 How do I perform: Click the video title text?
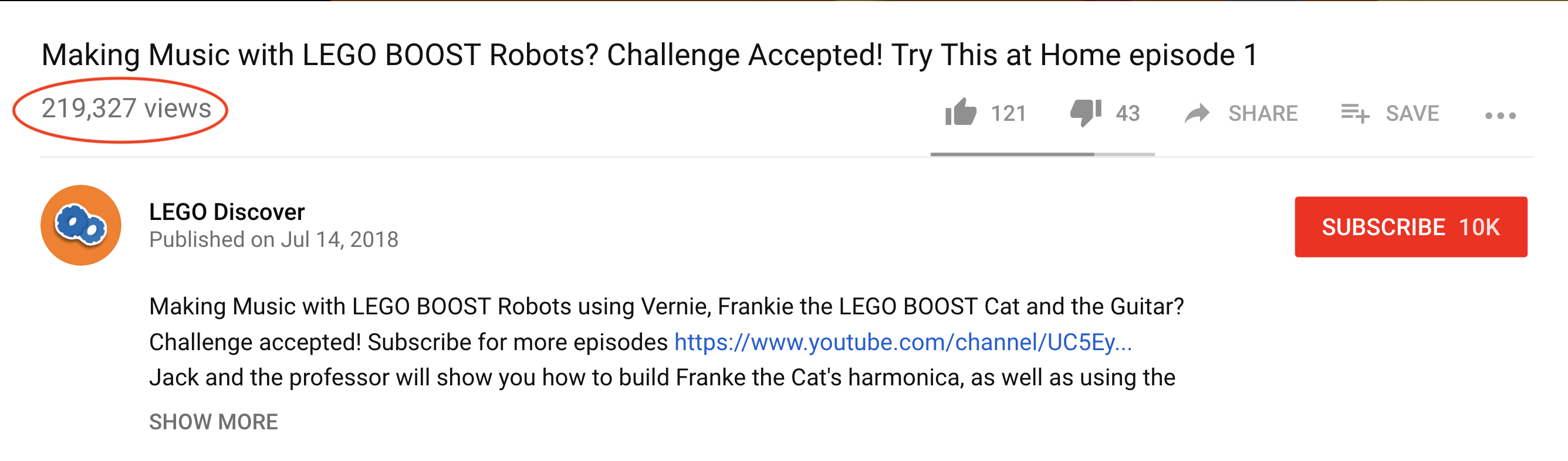pos(649,55)
